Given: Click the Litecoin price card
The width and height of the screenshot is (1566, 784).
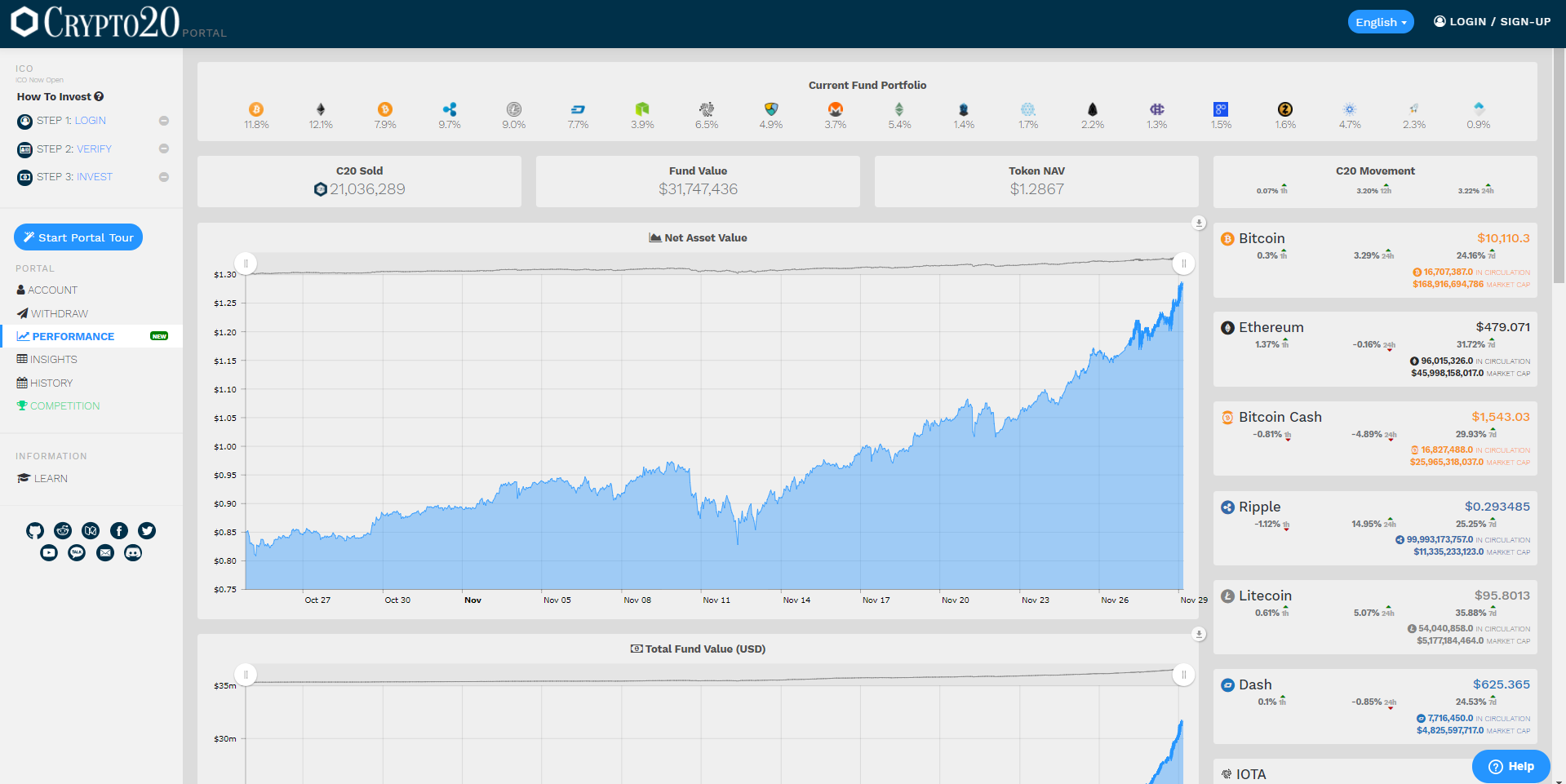Looking at the screenshot, I should pyautogui.click(x=1375, y=618).
